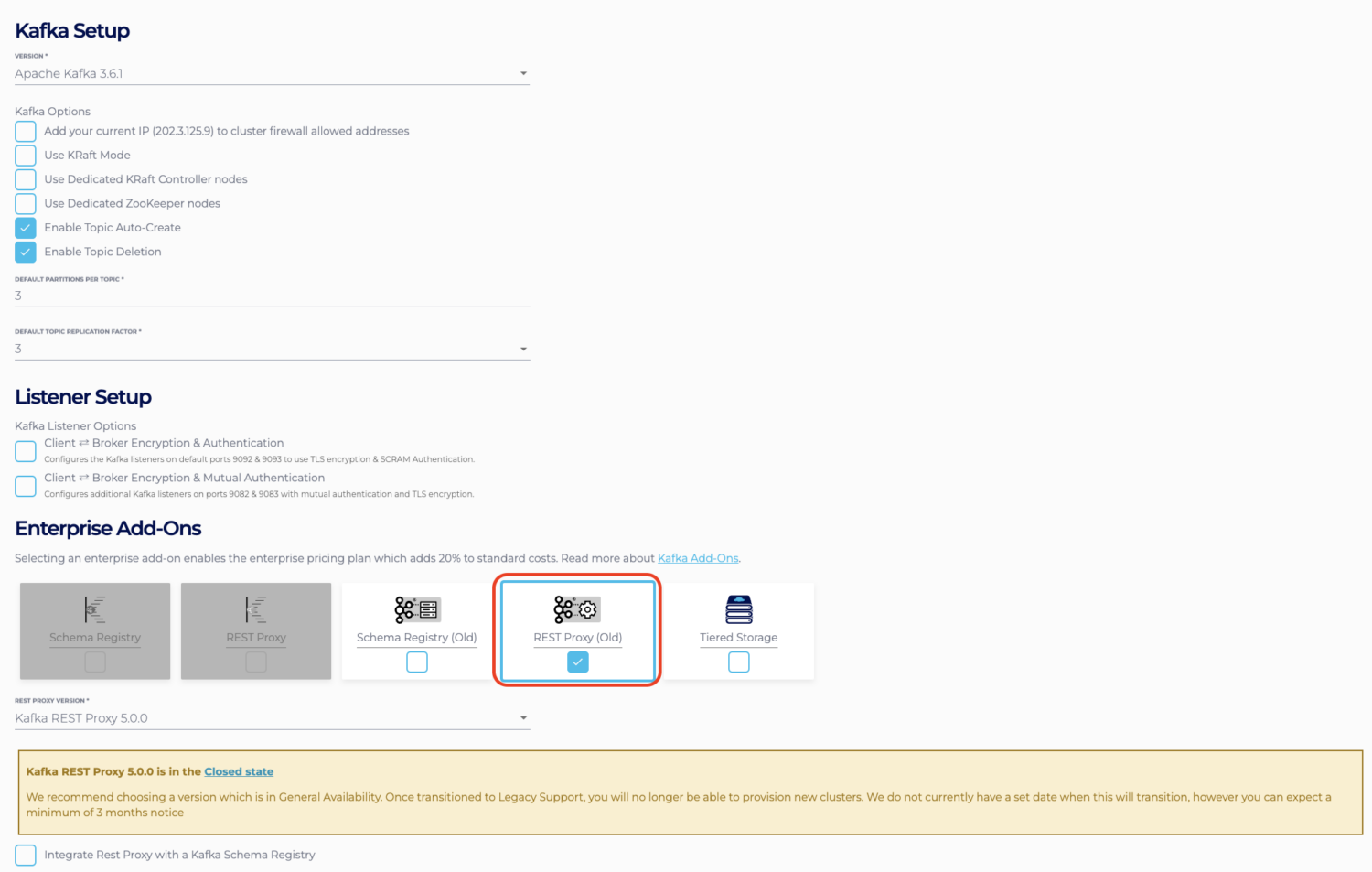Enable Client-Broker Encryption & Authentication
This screenshot has width=1372, height=872.
click(x=25, y=450)
